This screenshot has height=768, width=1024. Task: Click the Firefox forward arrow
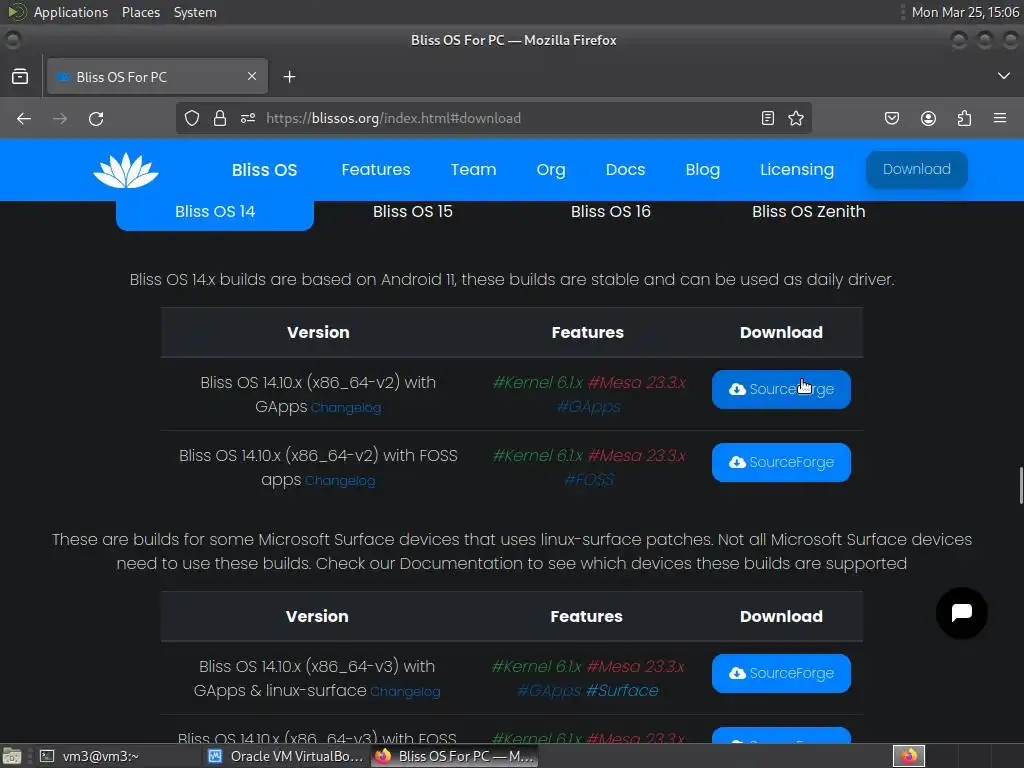[x=60, y=118]
